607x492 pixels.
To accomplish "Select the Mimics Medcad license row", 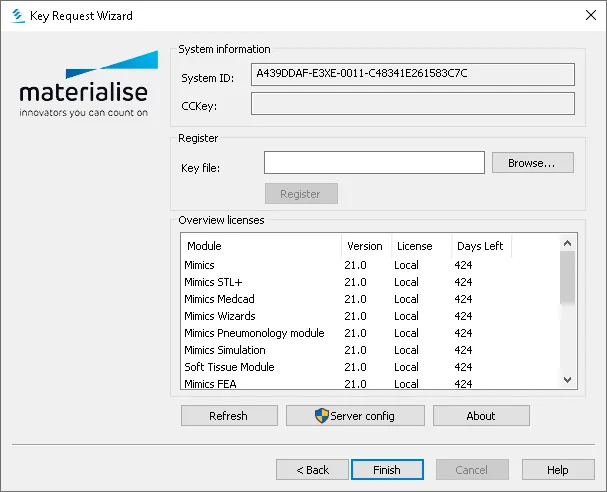I will [x=370, y=299].
